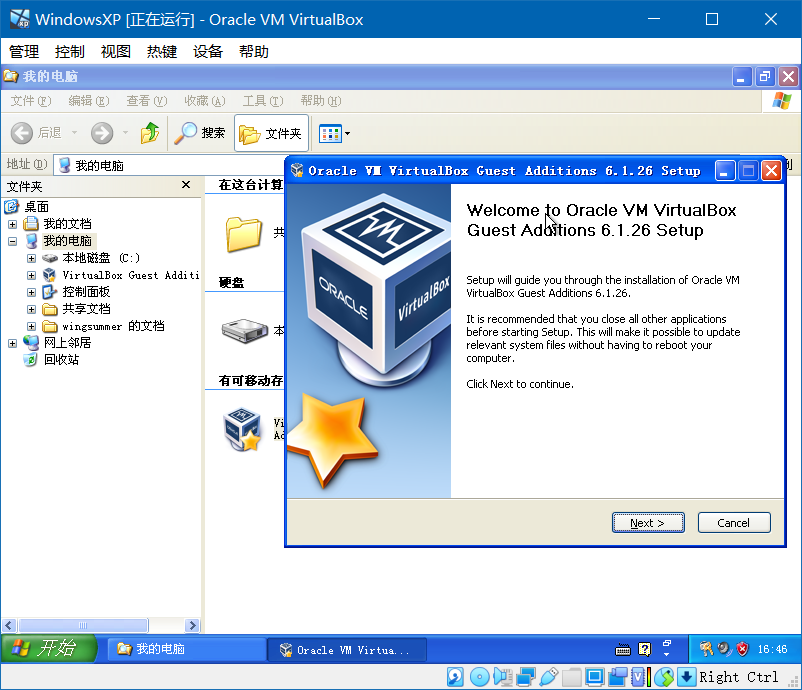Click the language bar help question icon
The width and height of the screenshot is (802, 690).
pyautogui.click(x=645, y=650)
